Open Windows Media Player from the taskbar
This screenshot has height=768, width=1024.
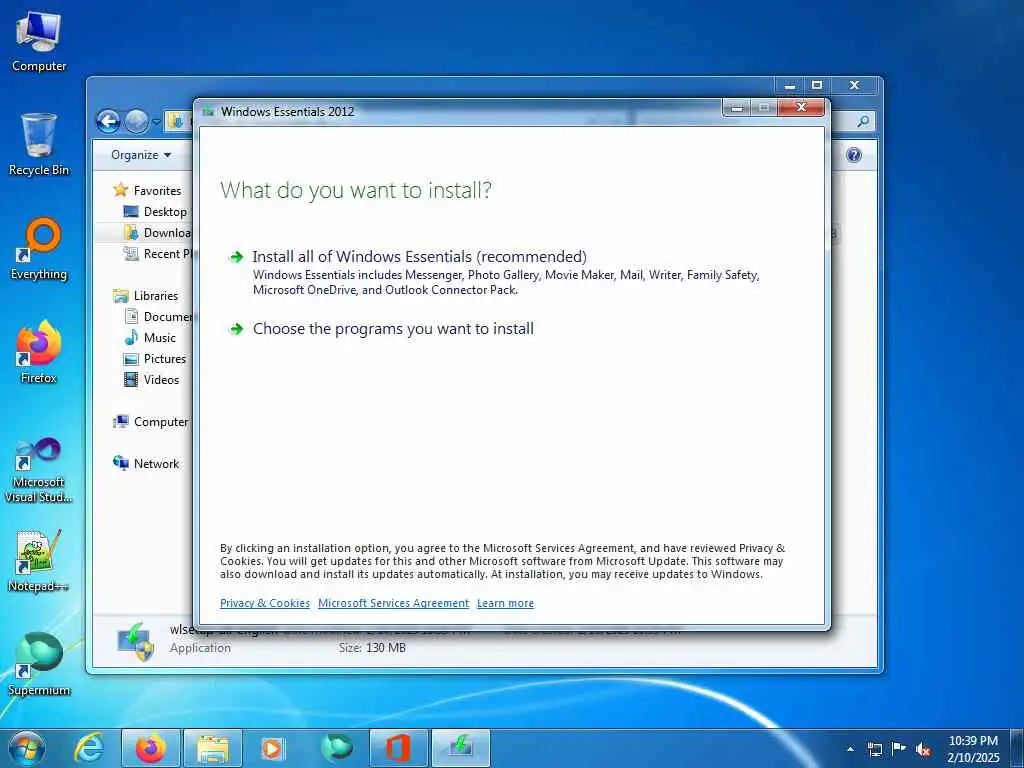272,748
